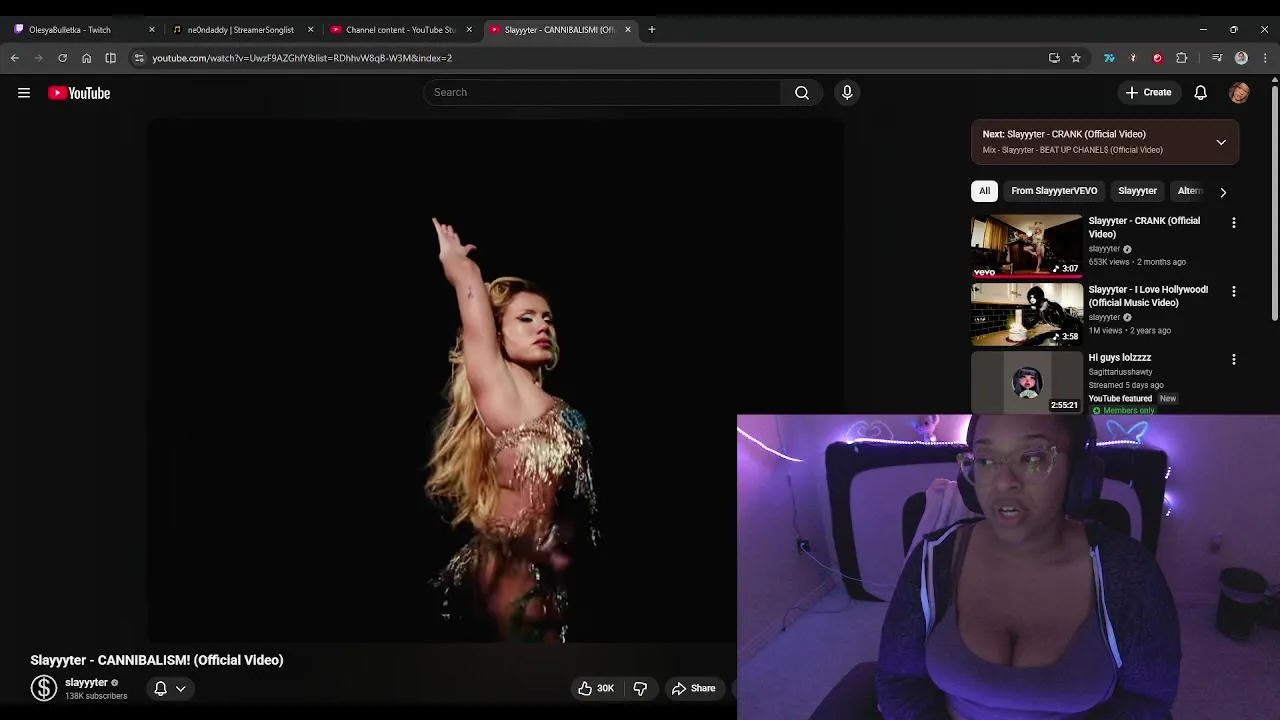Image resolution: width=1280 pixels, height=720 pixels.
Task: Open Hi guys lolzzzz stream title
Action: (1119, 357)
